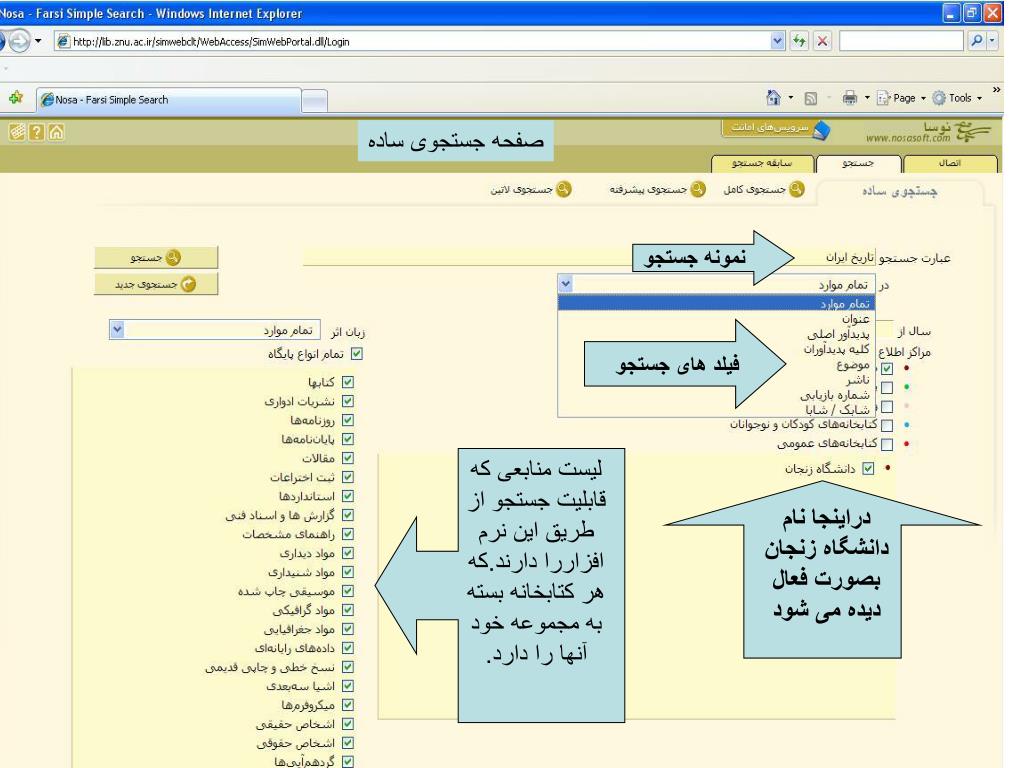This screenshot has width=1024, height=768.
Task: Open جستجوی لاتین search mode
Action: tap(531, 189)
